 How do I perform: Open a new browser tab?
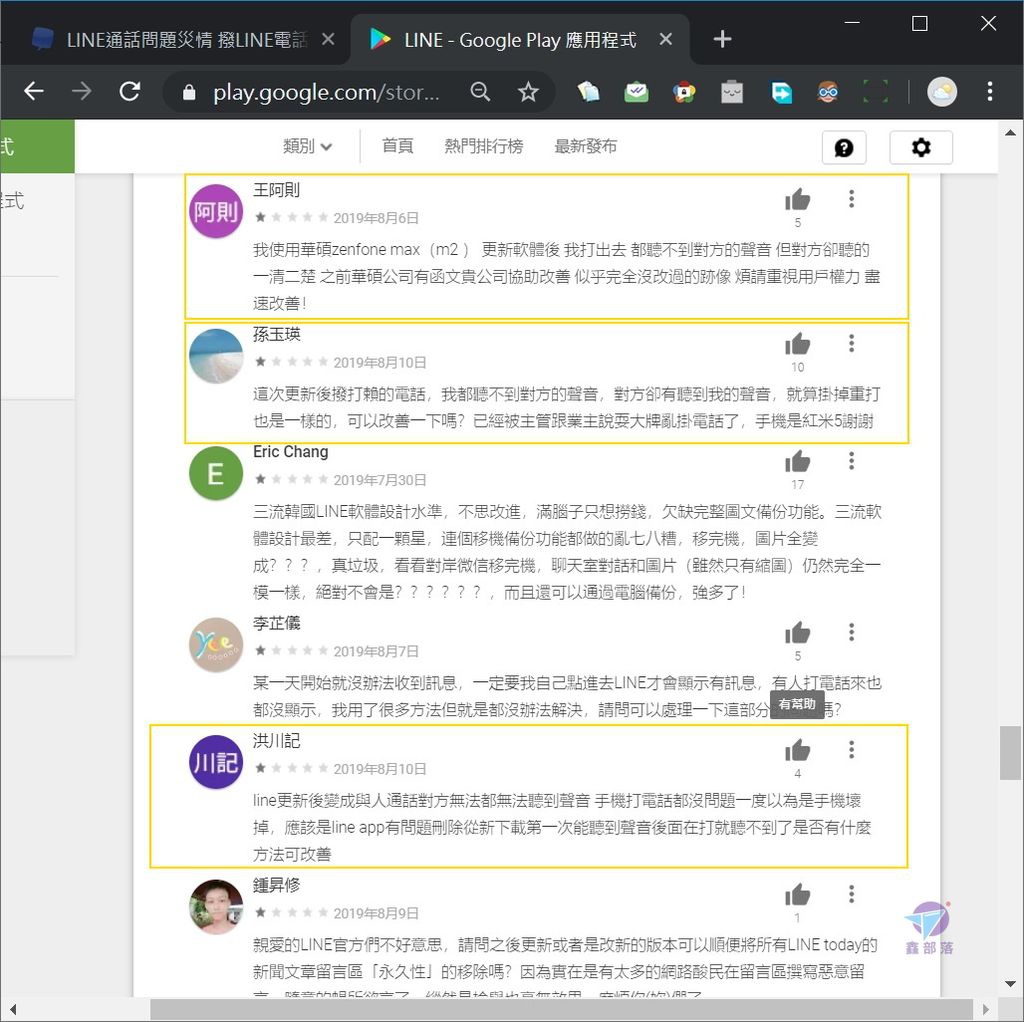(x=722, y=39)
